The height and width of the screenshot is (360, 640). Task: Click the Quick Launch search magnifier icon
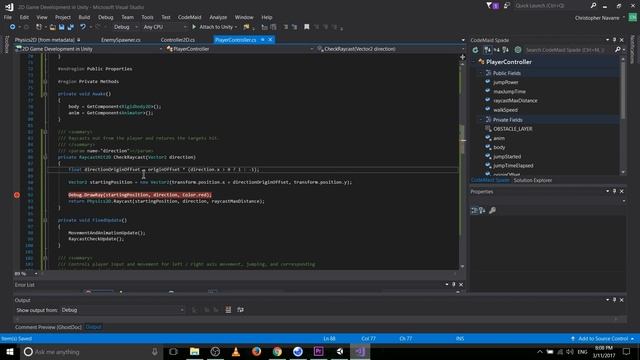593,6
